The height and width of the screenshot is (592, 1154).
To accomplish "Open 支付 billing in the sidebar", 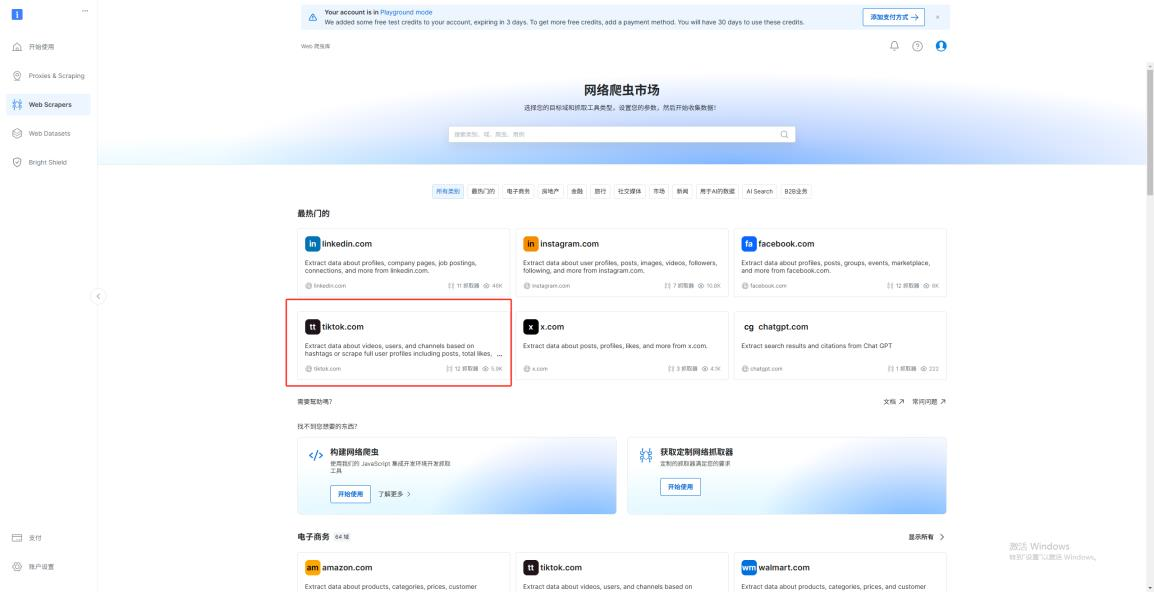I will pos(35,538).
